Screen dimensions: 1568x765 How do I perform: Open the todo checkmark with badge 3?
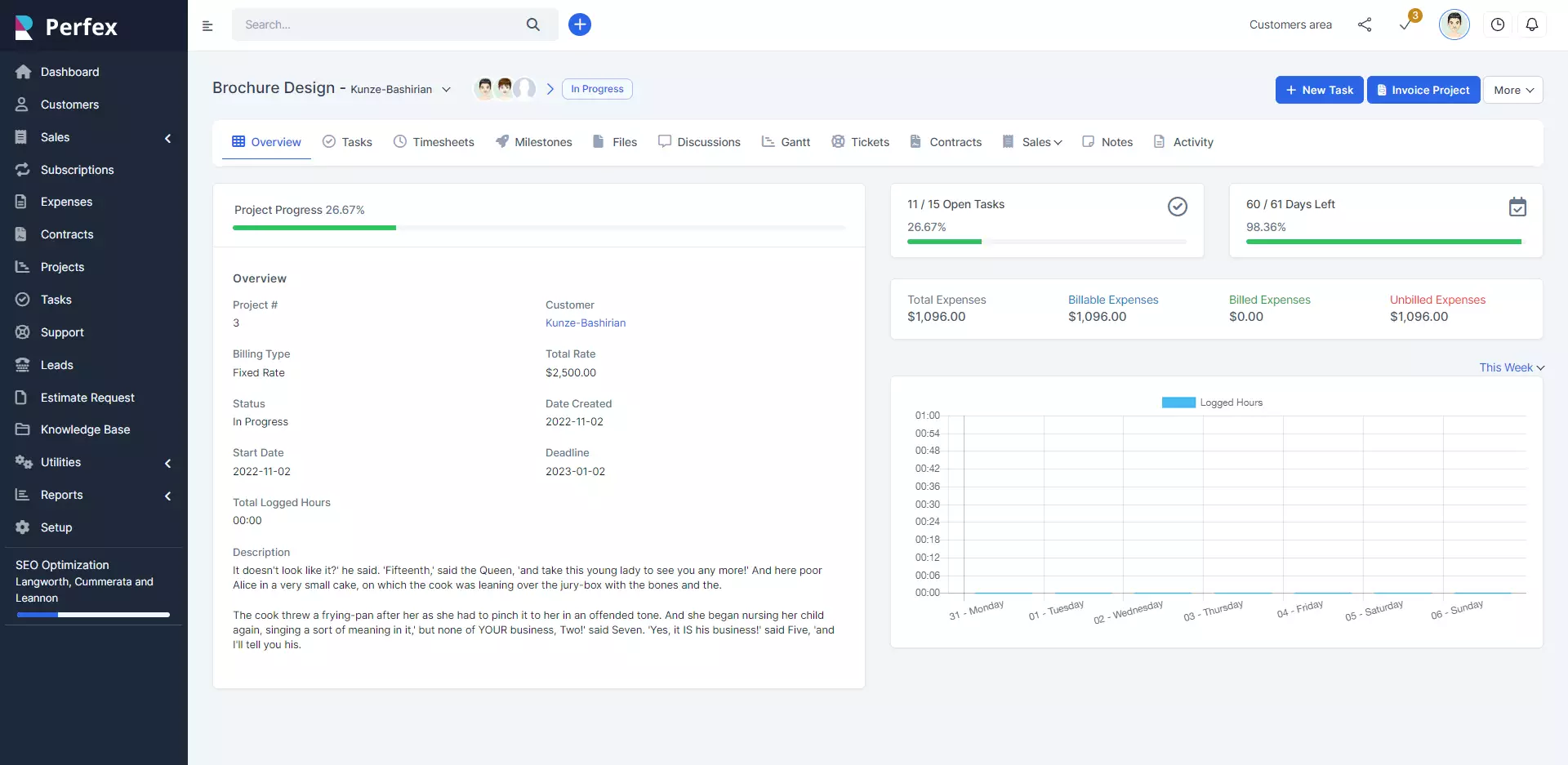tap(1407, 23)
